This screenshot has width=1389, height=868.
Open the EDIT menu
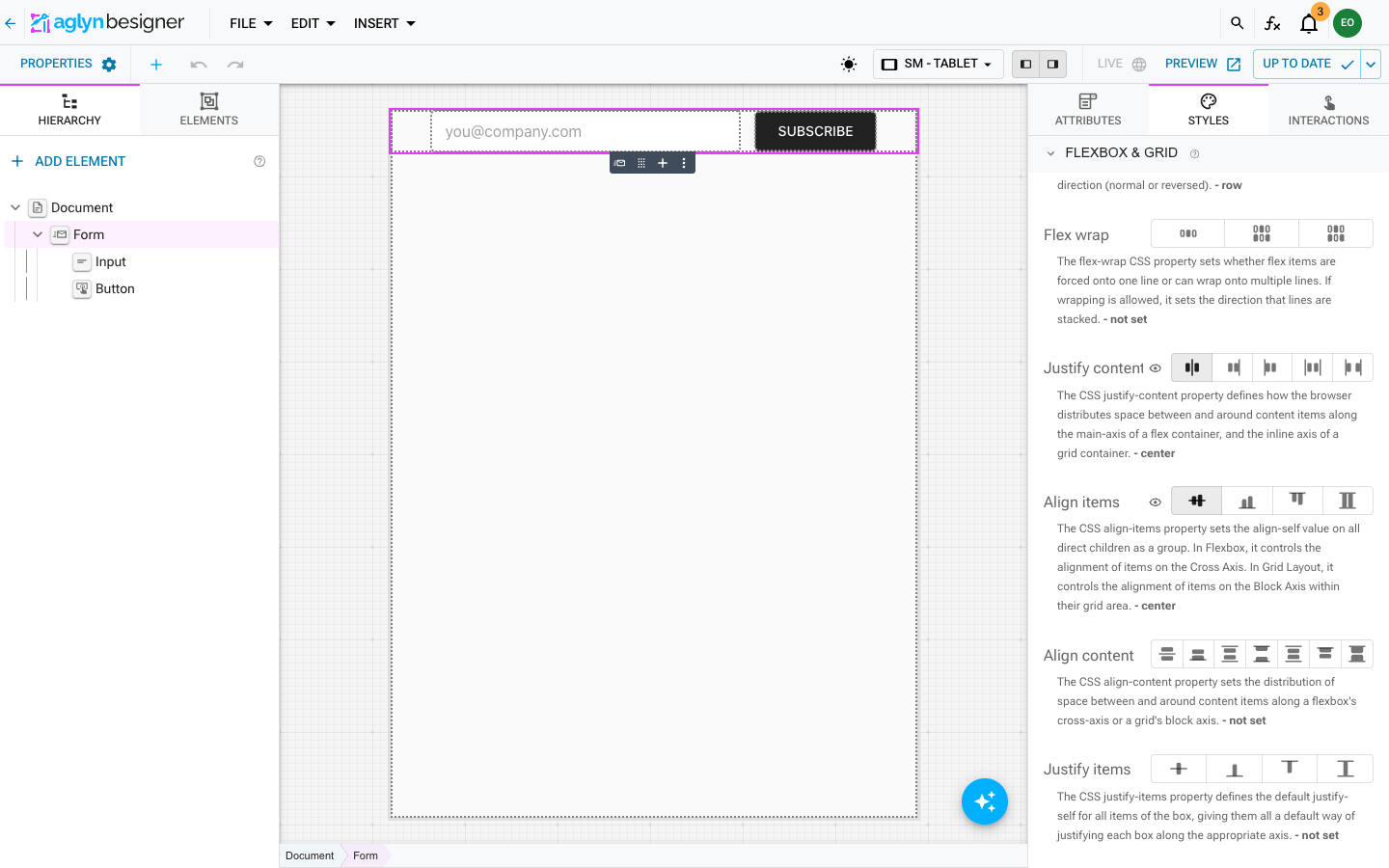[313, 23]
